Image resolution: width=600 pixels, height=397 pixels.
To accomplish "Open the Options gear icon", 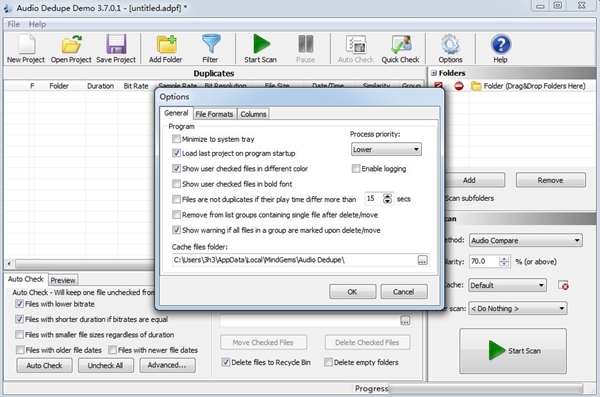I will point(450,49).
